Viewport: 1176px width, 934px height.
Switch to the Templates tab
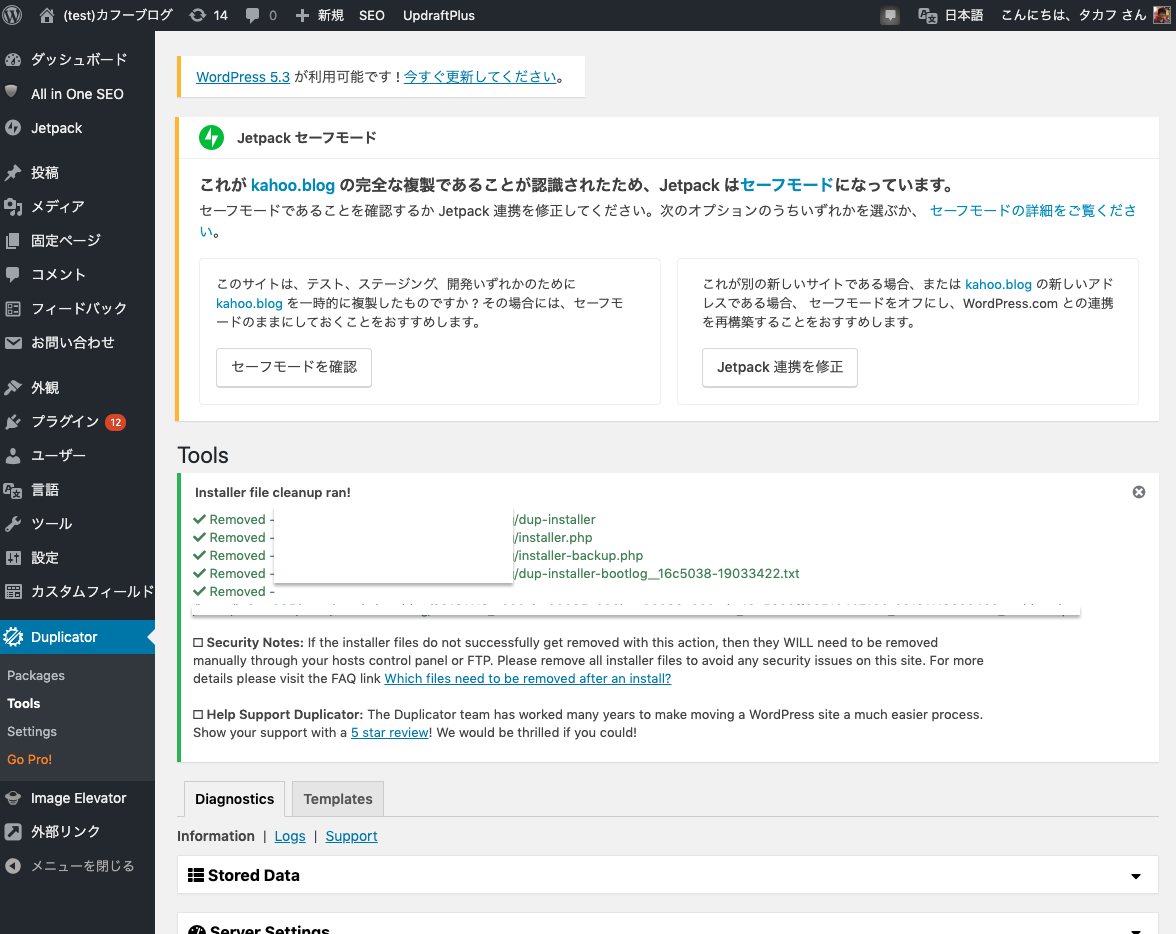coord(337,799)
